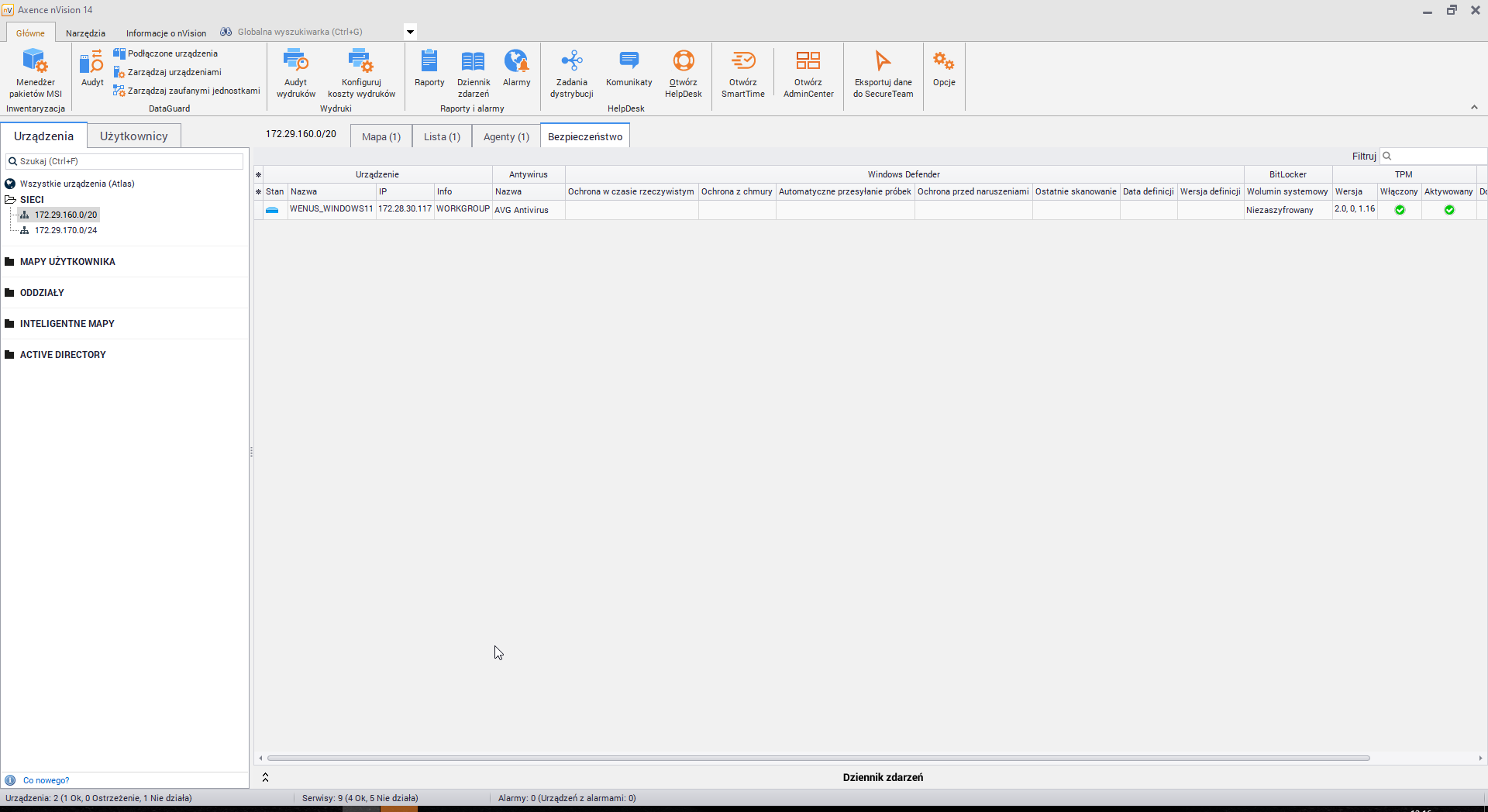Open the MSI package manager

point(35,72)
